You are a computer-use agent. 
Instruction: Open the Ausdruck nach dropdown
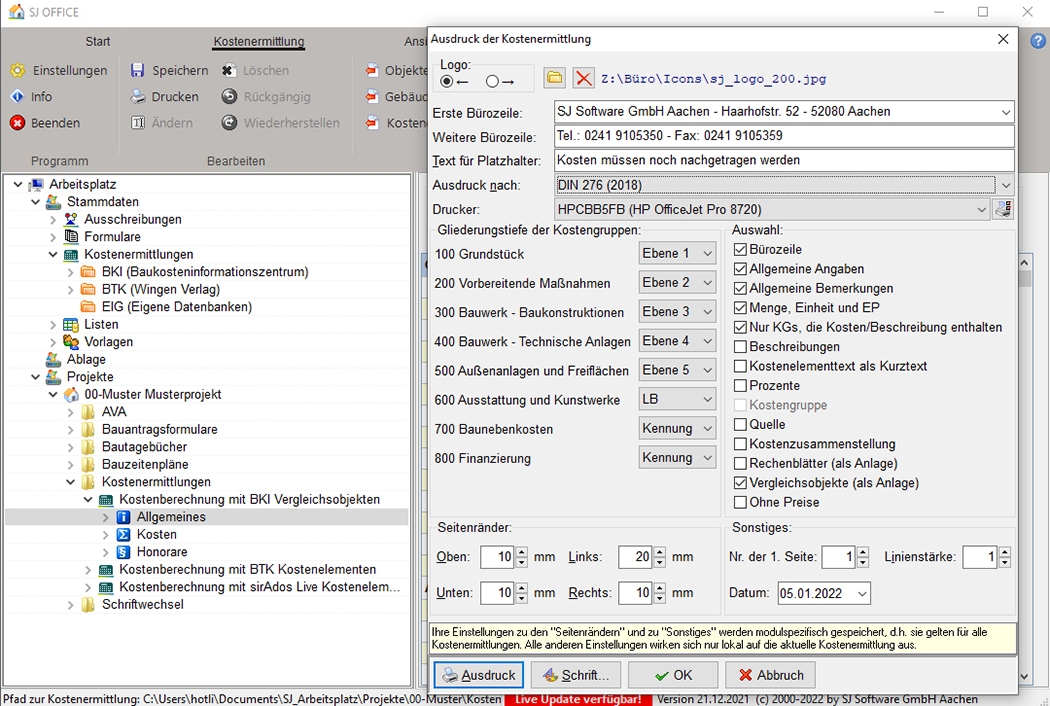(x=1006, y=185)
